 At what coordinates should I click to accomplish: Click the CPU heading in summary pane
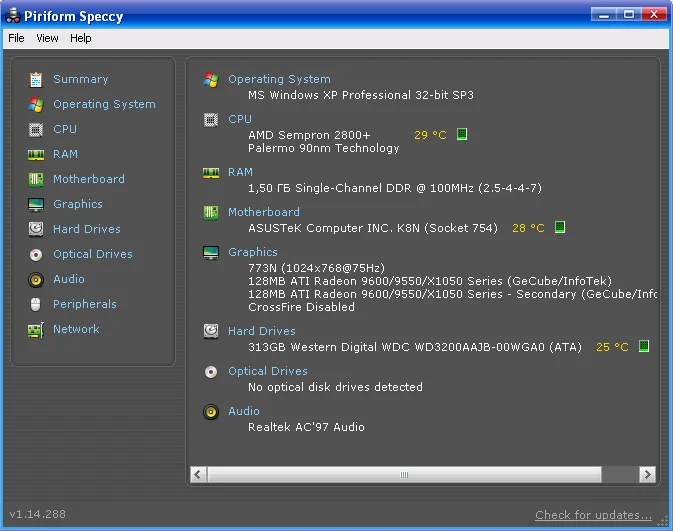click(x=240, y=119)
